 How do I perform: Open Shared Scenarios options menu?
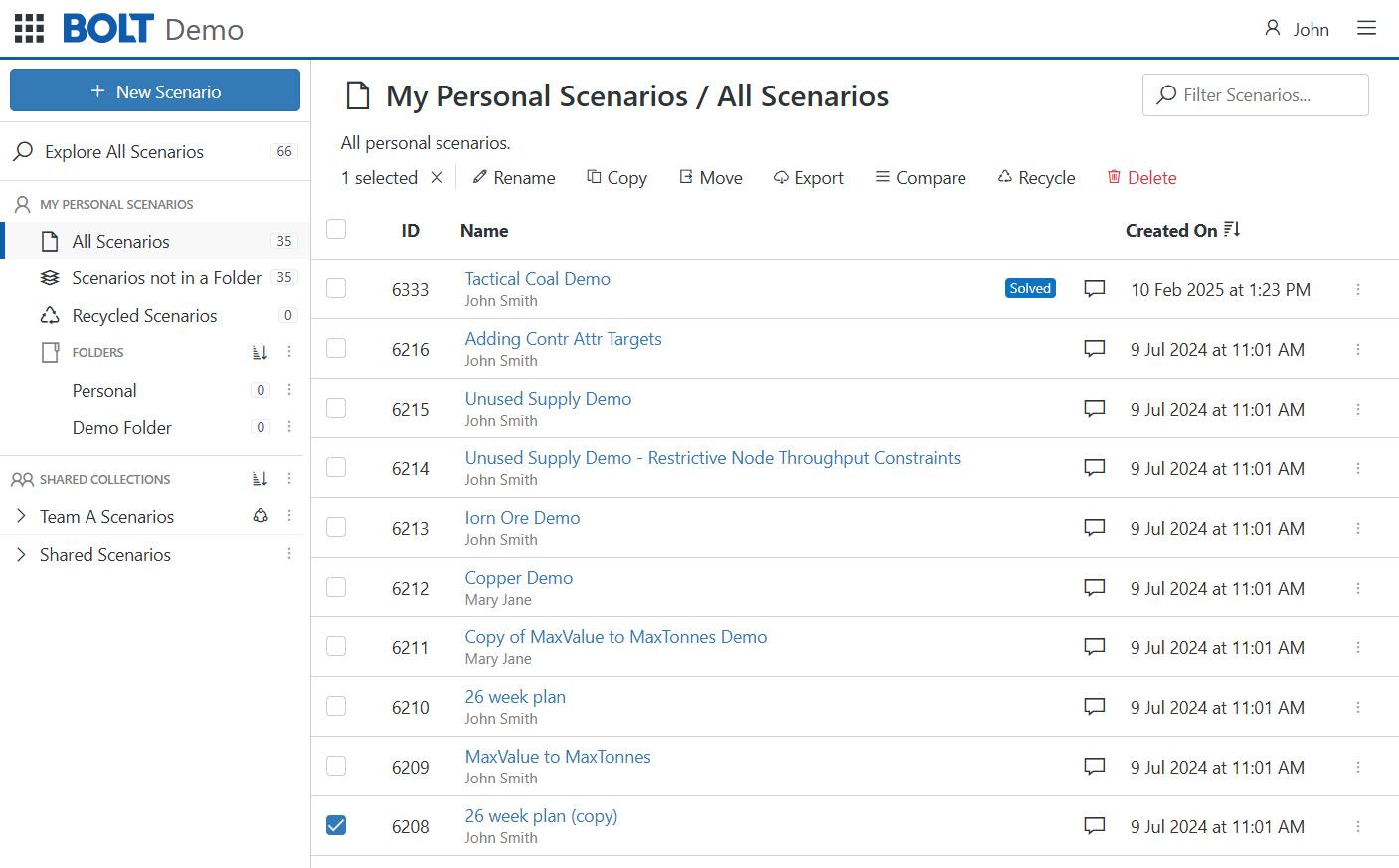(289, 554)
